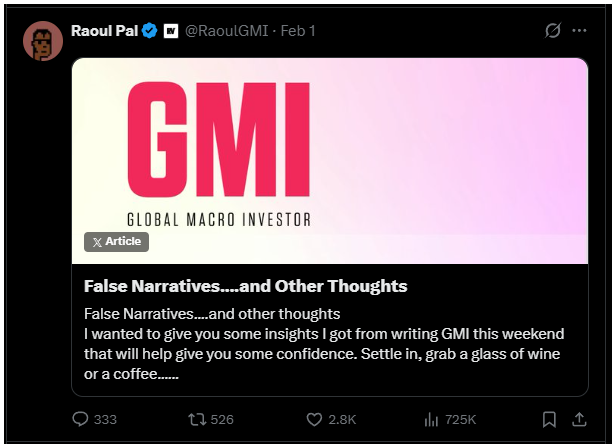Open Grok actions icon on post

[551, 31]
